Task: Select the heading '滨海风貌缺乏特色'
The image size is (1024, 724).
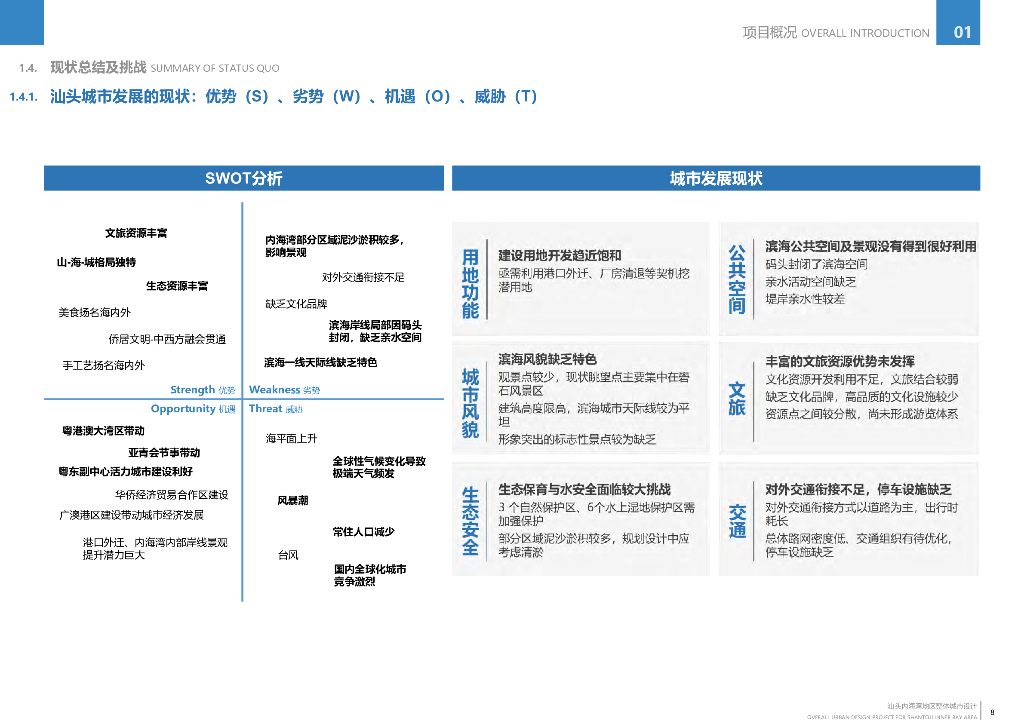Action: point(547,359)
